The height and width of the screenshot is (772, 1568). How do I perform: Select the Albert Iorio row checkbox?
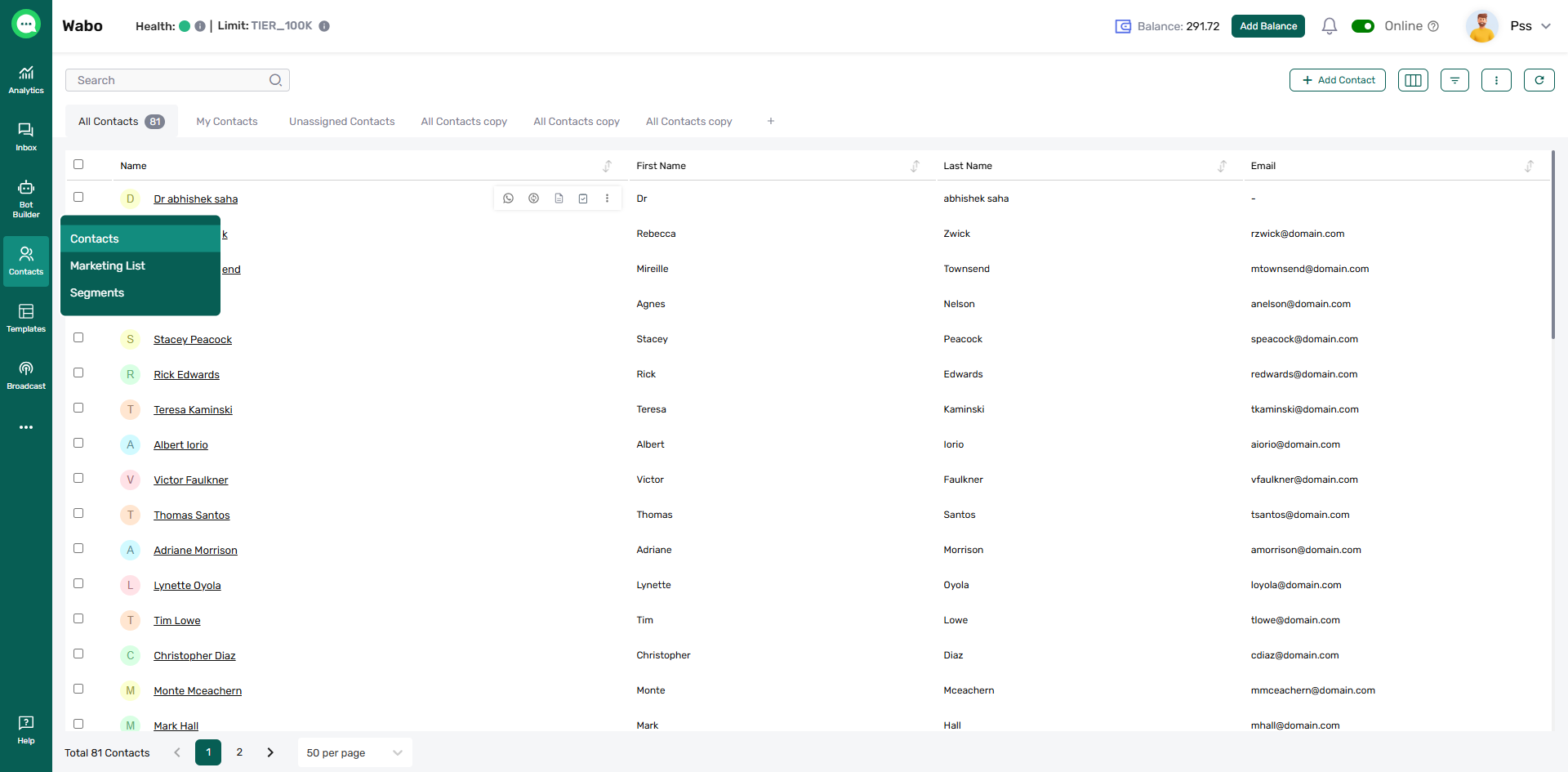[x=78, y=443]
